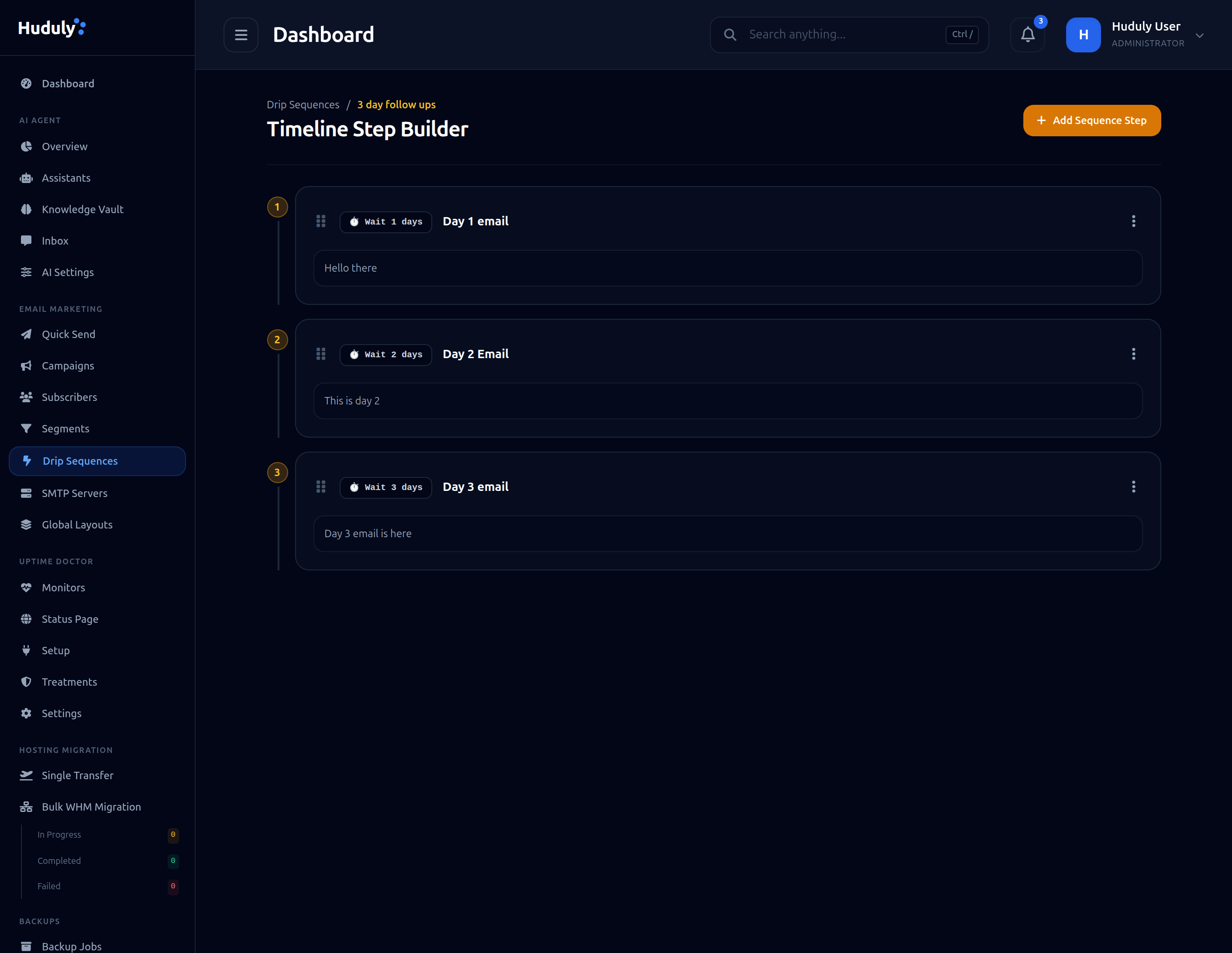Open the options menu for Day 1 email

click(x=1133, y=221)
